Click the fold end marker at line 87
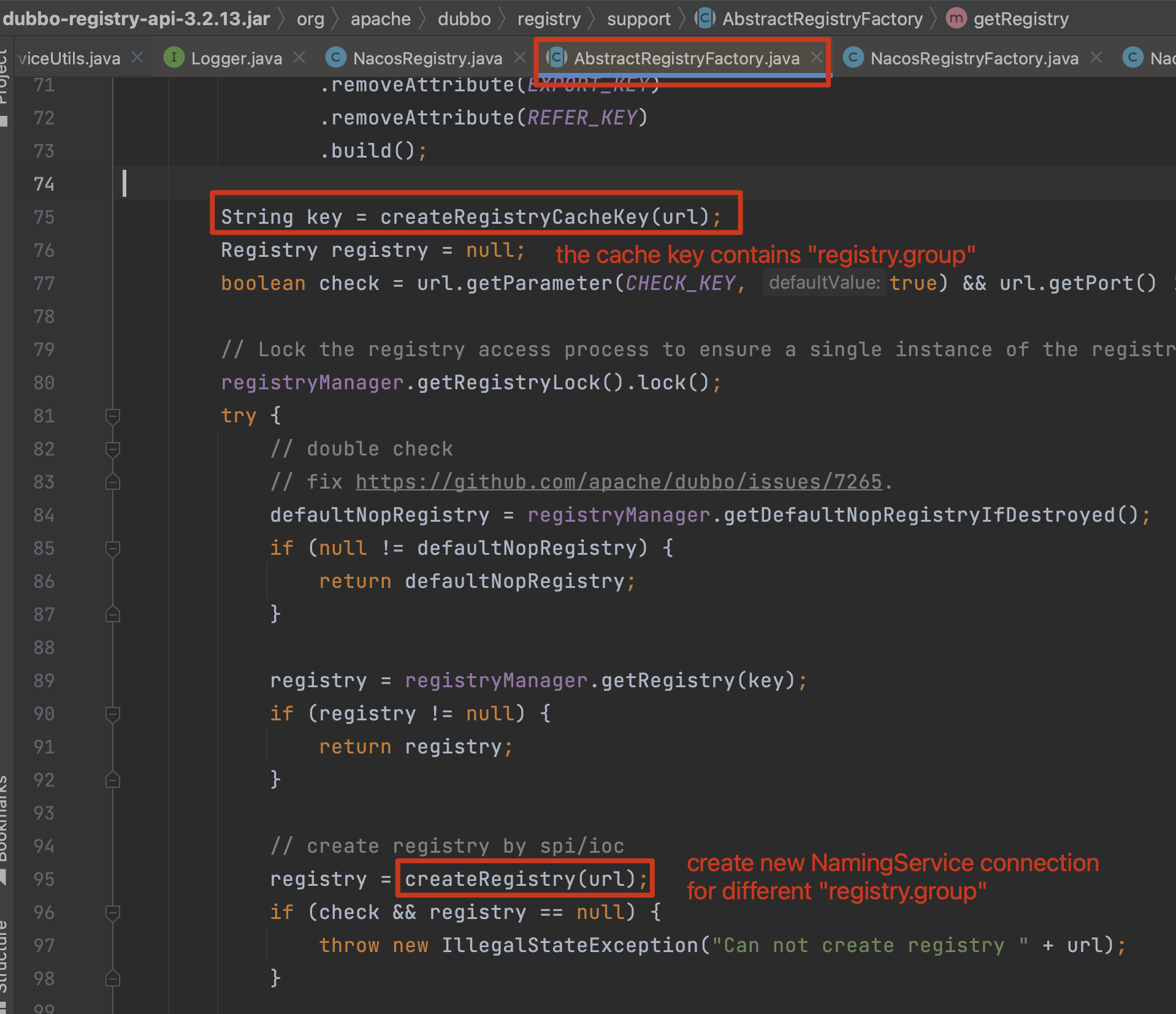Viewport: 1176px width, 1014px height. [113, 614]
